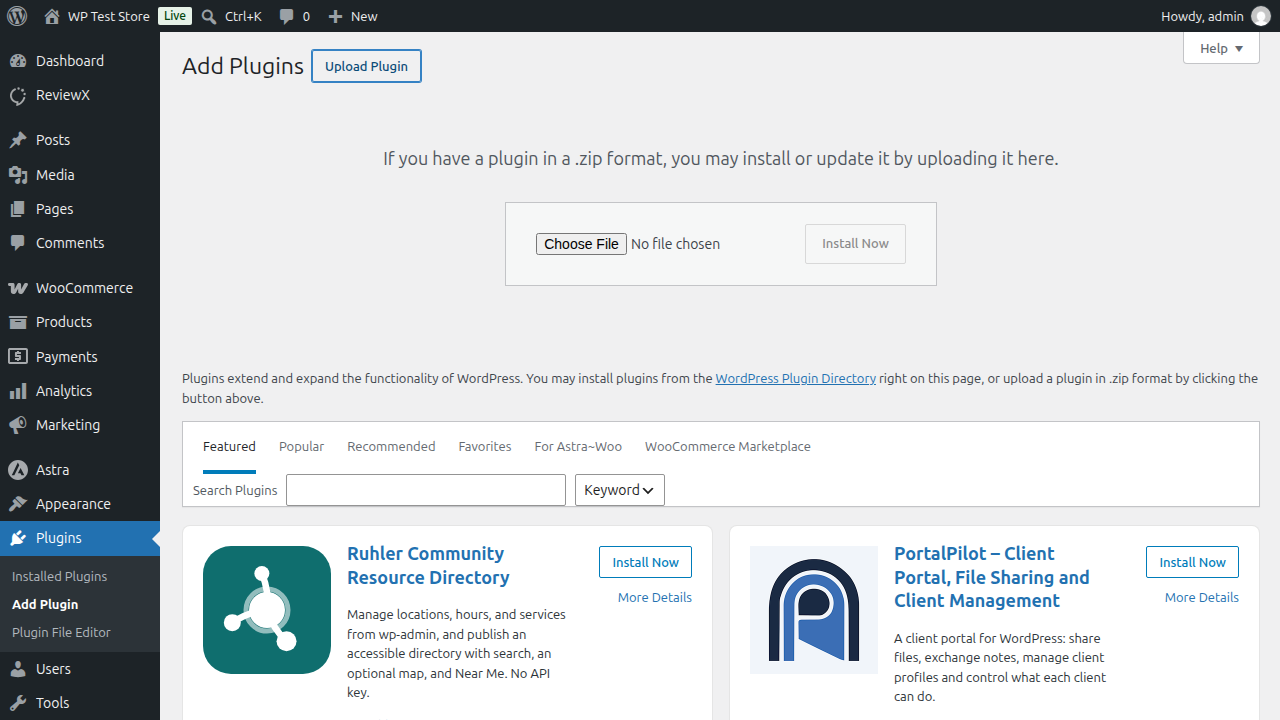
Task: Click the Posts pin icon
Action: tap(18, 140)
